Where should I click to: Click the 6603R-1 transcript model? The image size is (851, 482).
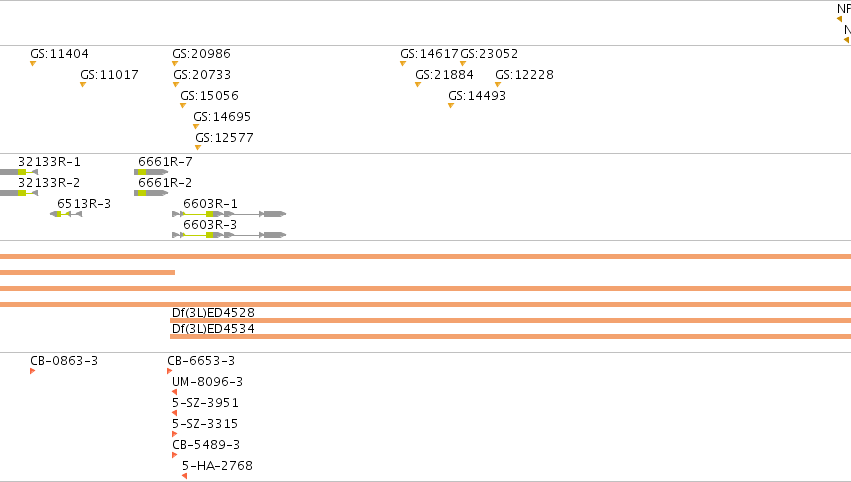coord(229,214)
